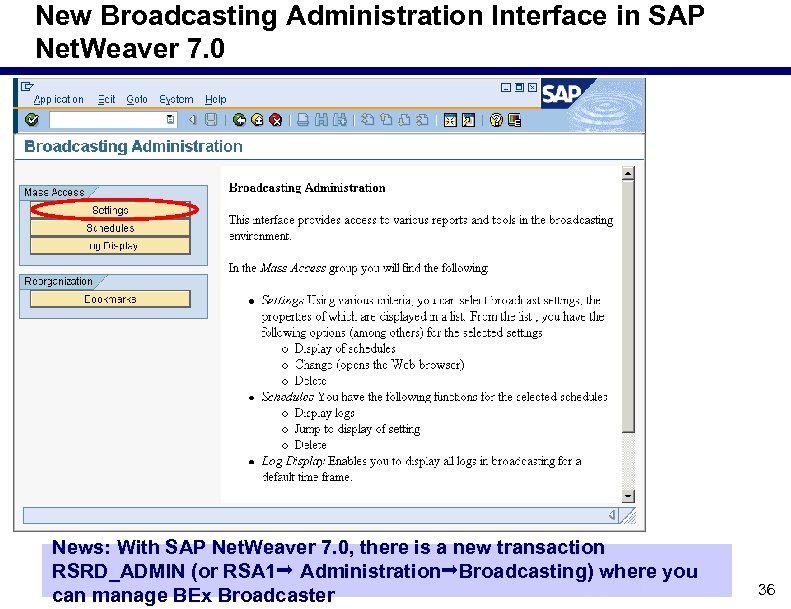This screenshot has width=791, height=609.
Task: Click the Generate Shortcut icon
Action: pos(469,120)
